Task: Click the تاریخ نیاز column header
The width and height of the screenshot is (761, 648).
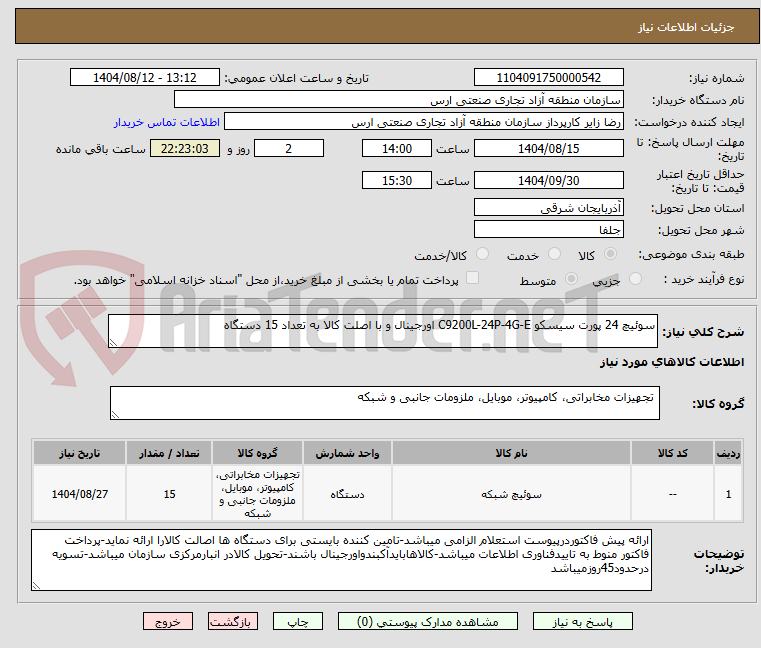Action: pos(80,453)
